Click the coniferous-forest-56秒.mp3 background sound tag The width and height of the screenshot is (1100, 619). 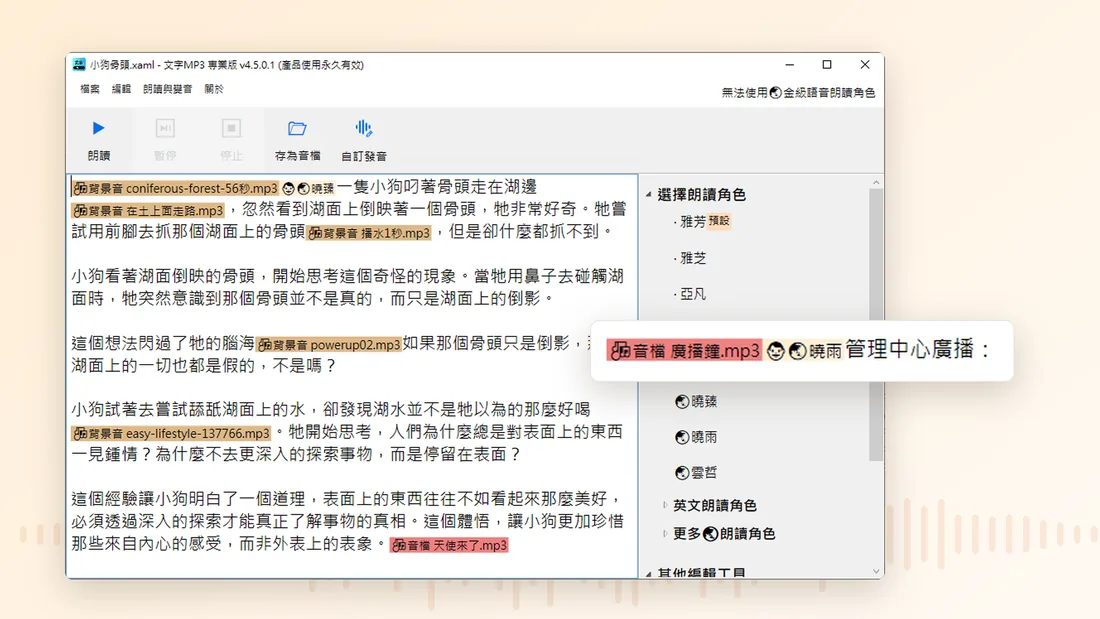tap(175, 188)
